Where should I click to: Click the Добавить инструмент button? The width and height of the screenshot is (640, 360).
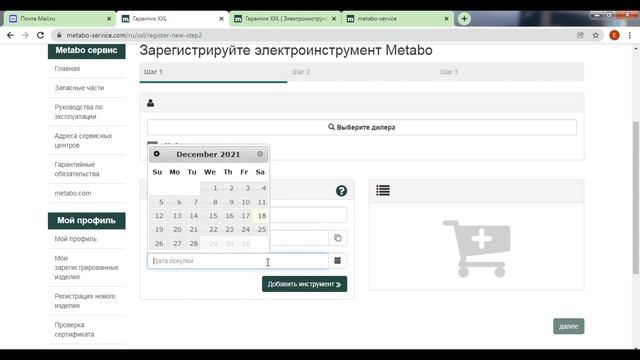point(304,284)
